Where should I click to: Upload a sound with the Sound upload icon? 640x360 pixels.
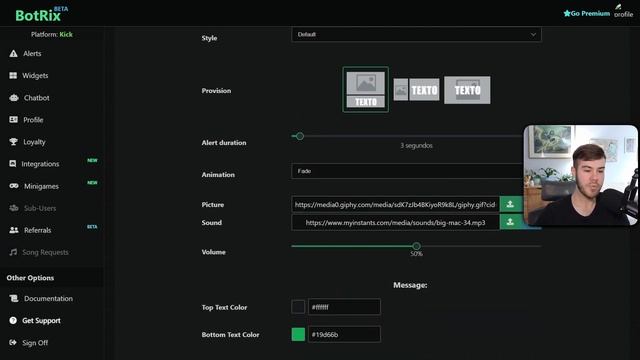click(x=510, y=222)
